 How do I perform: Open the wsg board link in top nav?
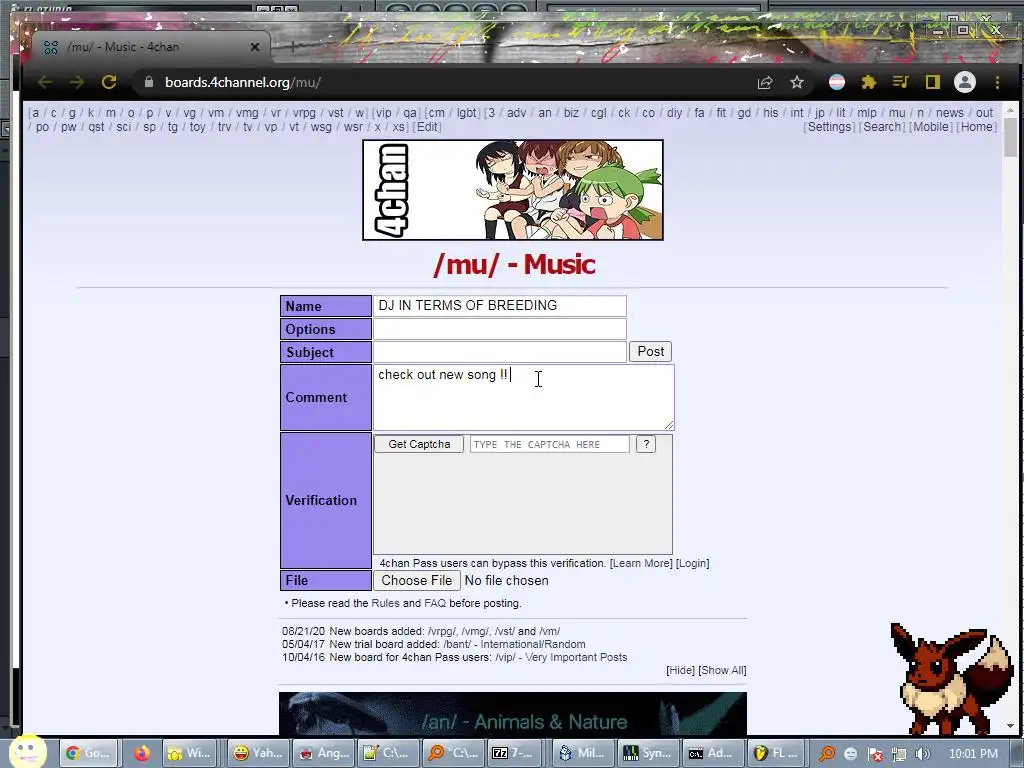click(321, 127)
